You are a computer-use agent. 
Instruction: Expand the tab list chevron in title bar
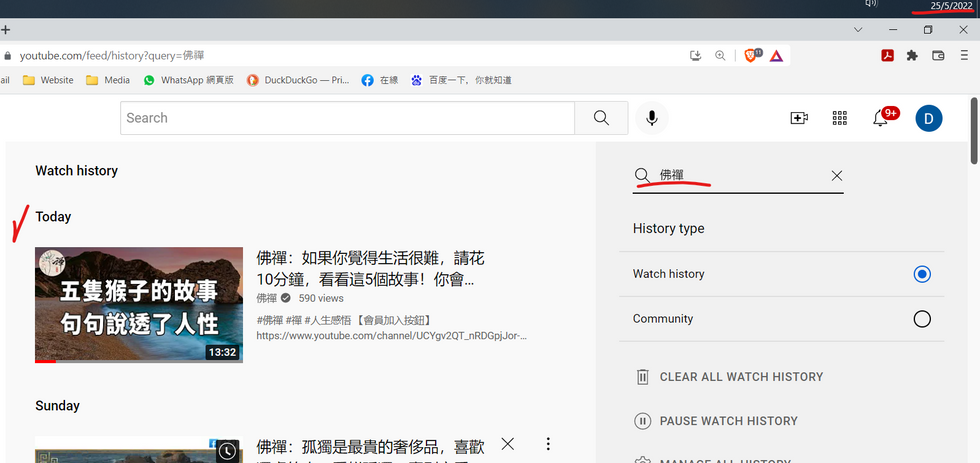[858, 29]
